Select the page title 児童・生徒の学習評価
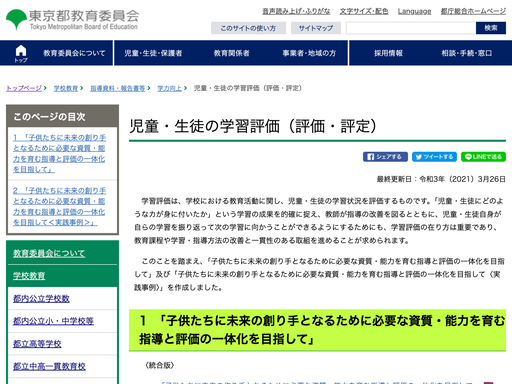This screenshot has height=384, width=512. click(x=253, y=126)
